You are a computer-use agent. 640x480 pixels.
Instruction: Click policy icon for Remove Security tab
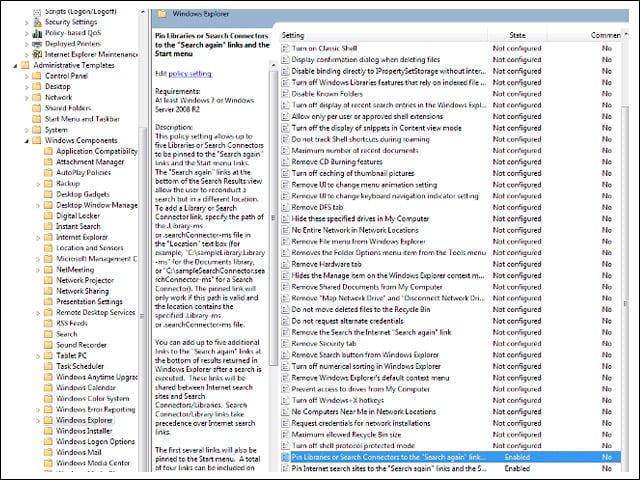(285, 344)
